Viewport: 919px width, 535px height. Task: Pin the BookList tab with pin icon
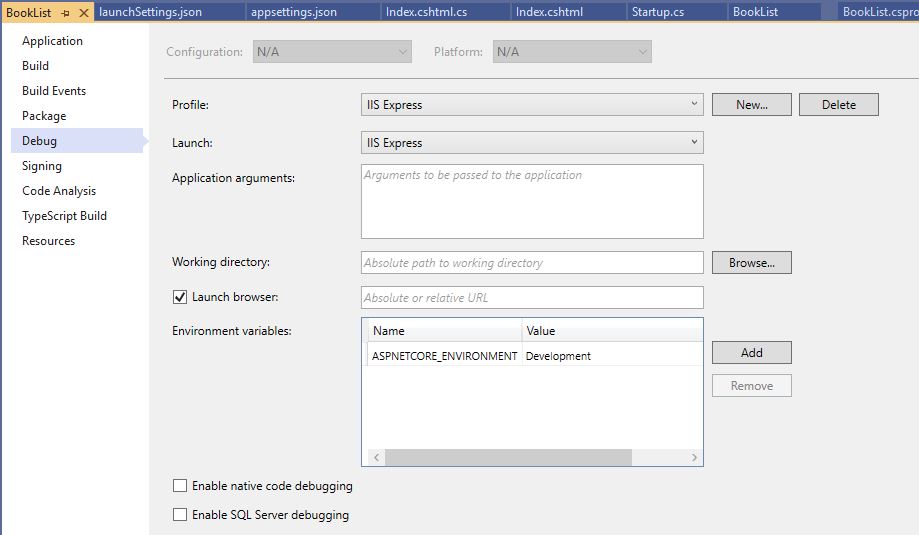65,12
